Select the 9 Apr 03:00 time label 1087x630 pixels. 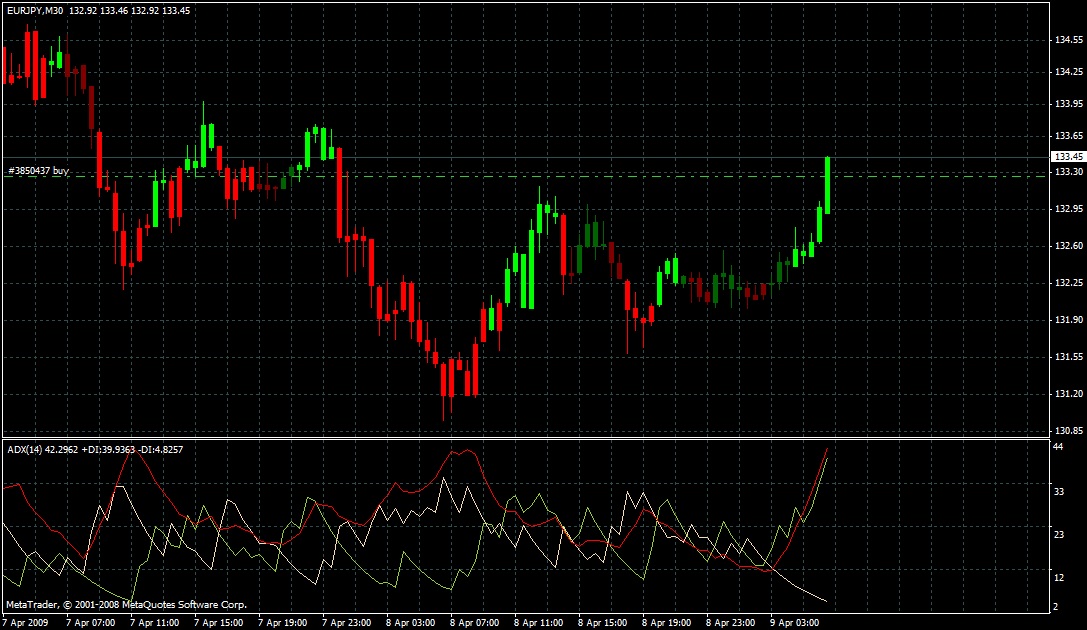(x=796, y=621)
